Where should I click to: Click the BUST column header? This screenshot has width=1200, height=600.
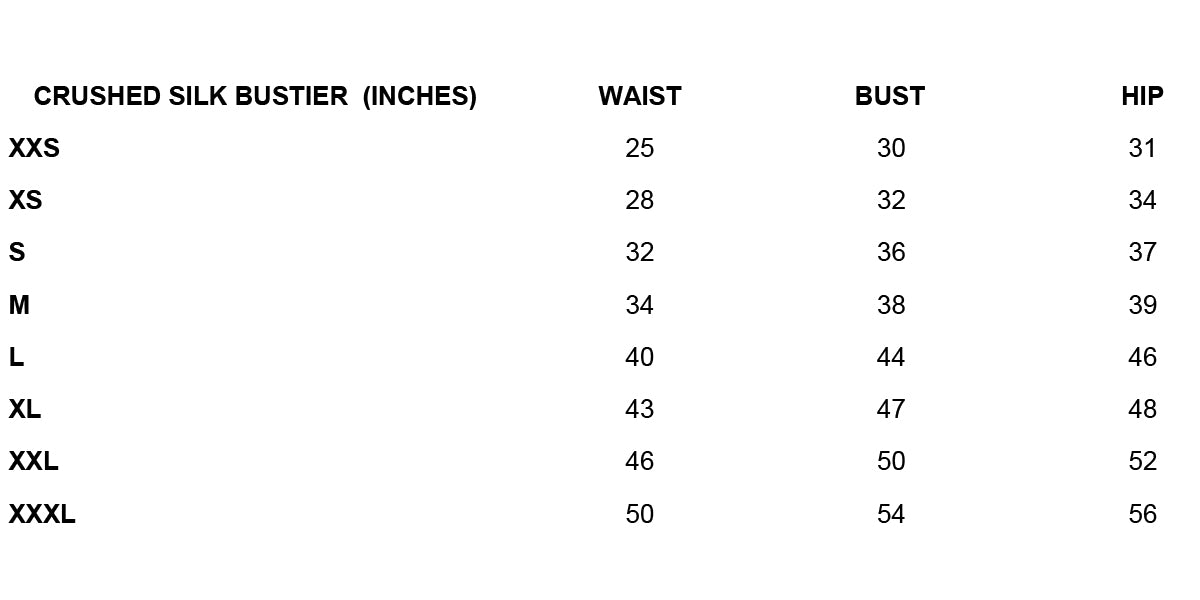point(890,96)
